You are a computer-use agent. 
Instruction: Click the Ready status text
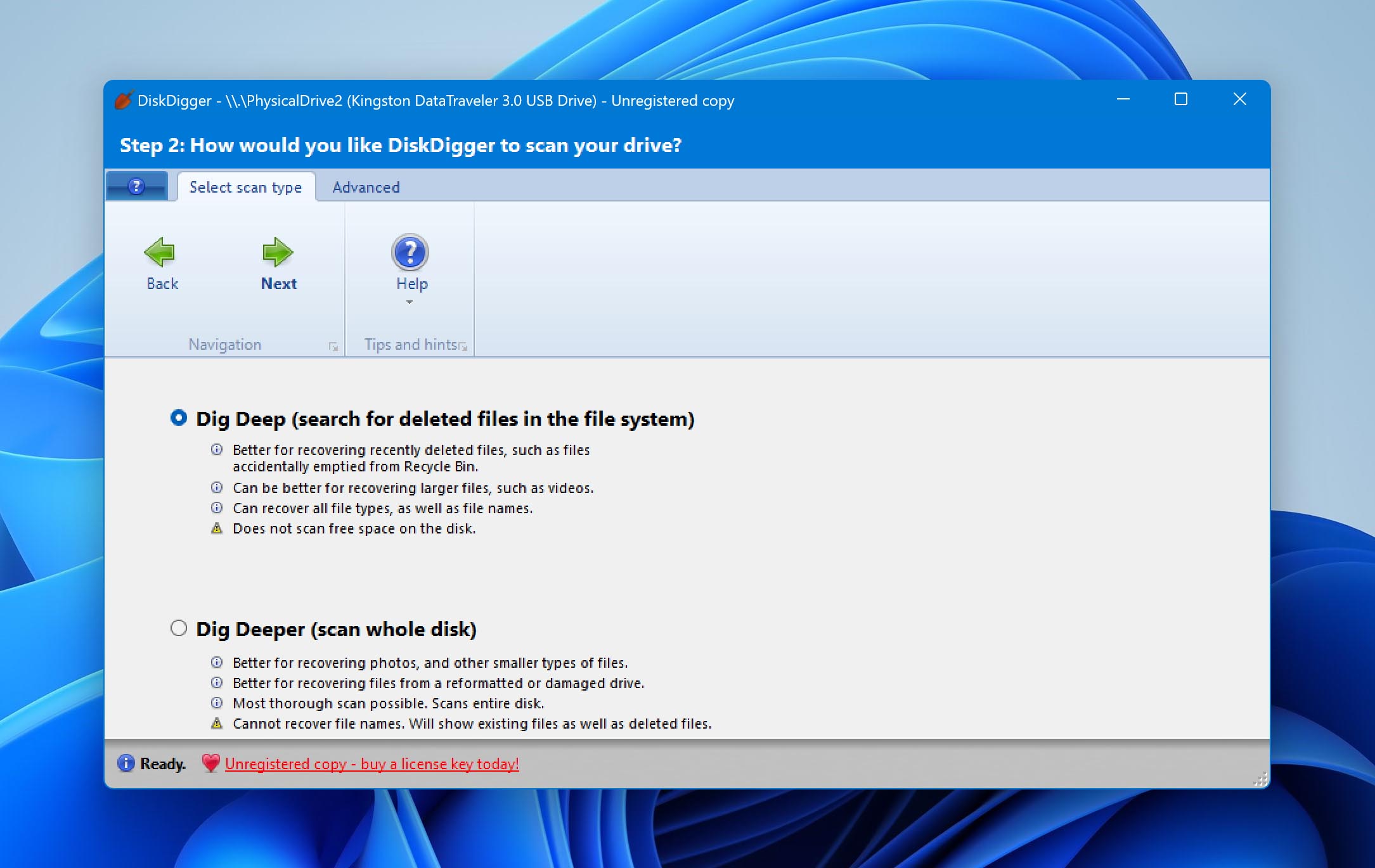[163, 764]
